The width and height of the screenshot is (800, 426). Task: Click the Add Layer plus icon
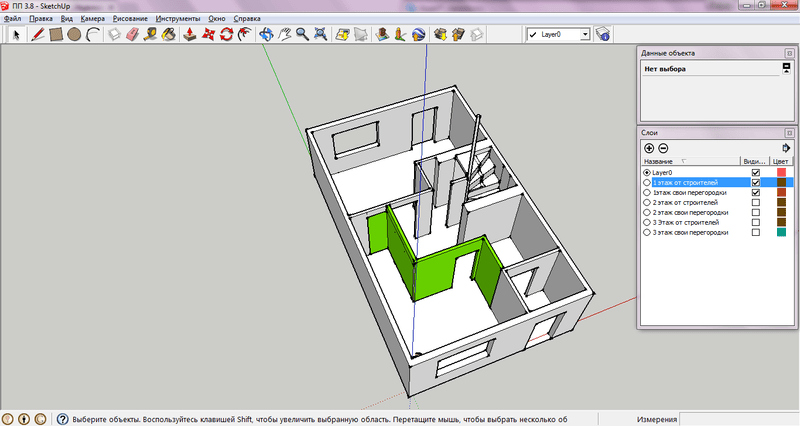(x=649, y=148)
